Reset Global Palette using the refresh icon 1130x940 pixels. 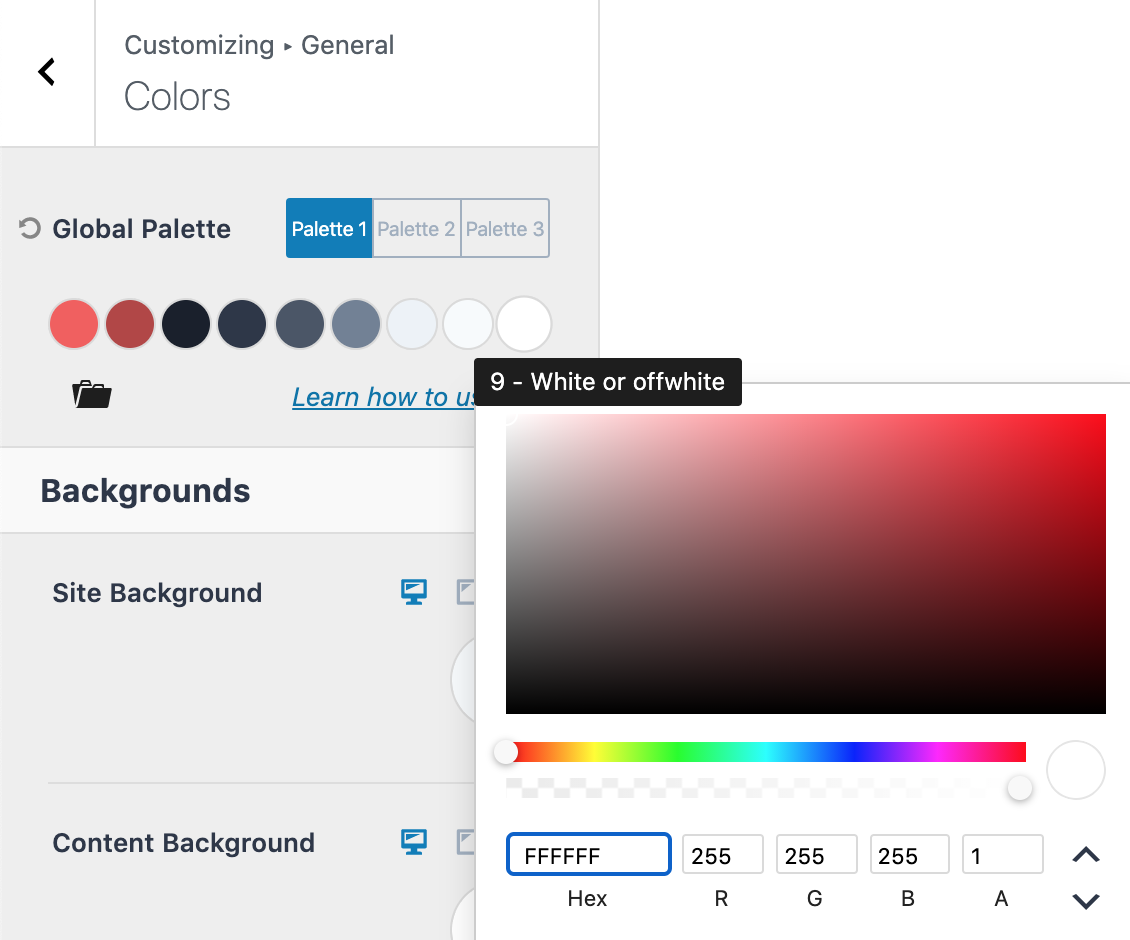click(30, 229)
